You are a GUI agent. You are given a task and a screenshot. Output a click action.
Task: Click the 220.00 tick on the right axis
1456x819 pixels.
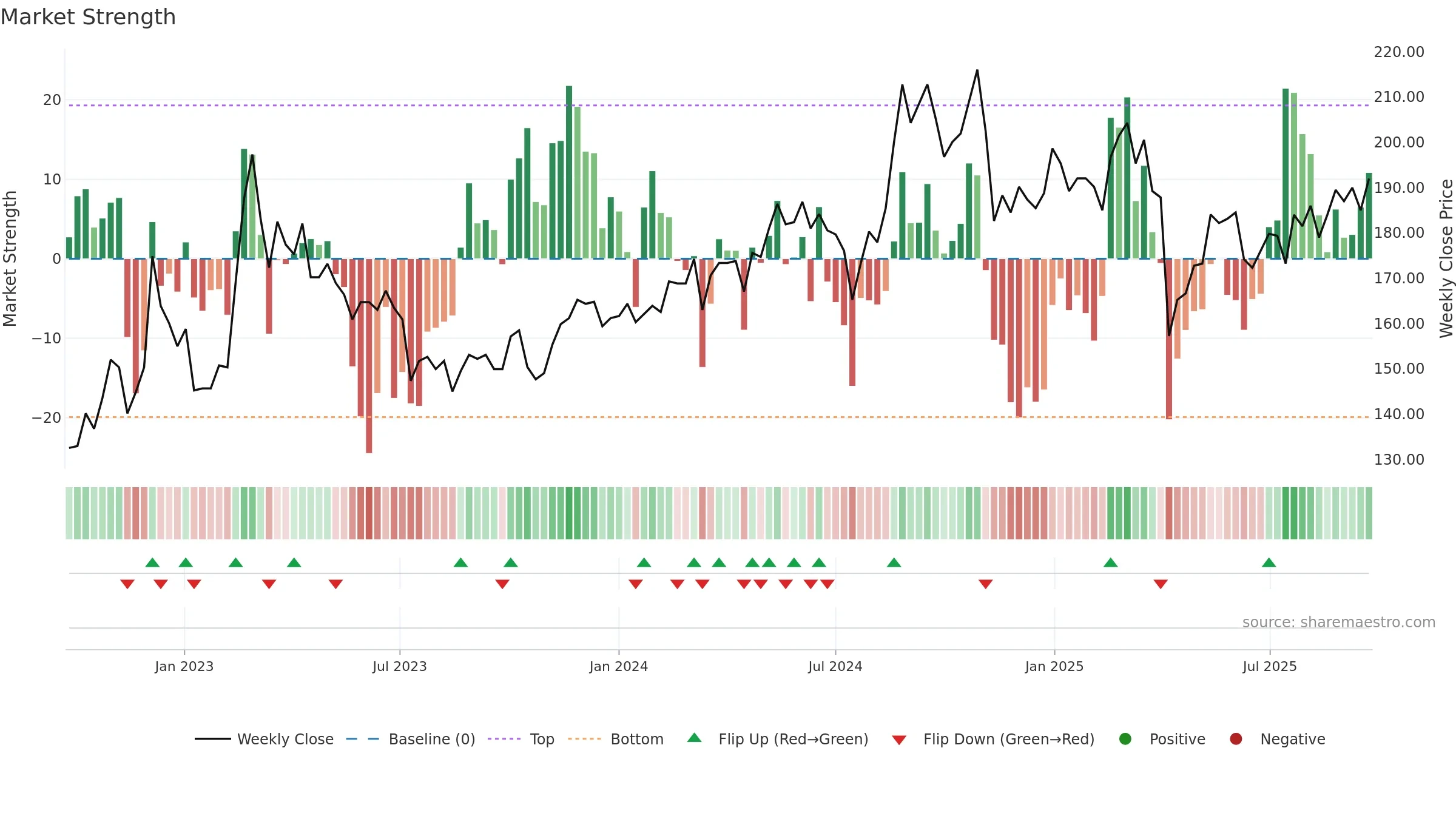1399,52
